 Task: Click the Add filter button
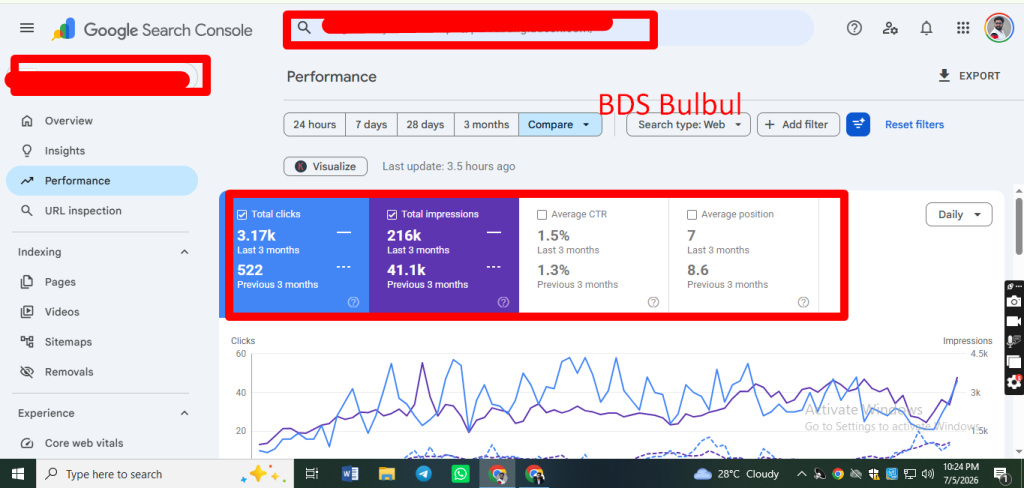[798, 124]
